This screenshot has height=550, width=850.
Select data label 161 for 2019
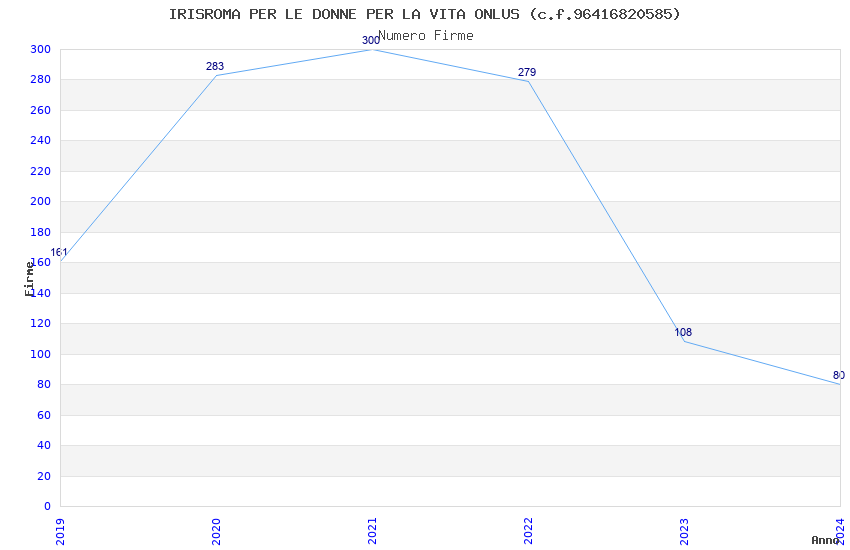59,253
